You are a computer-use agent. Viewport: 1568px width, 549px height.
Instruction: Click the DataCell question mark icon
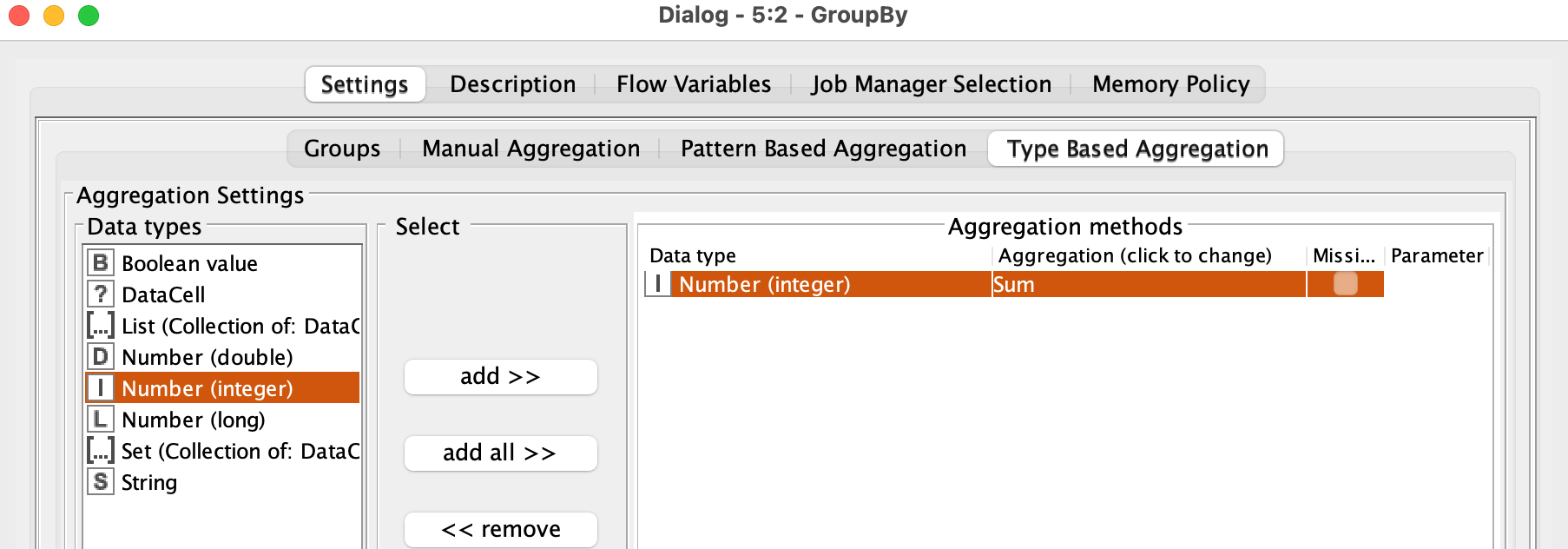coord(101,294)
